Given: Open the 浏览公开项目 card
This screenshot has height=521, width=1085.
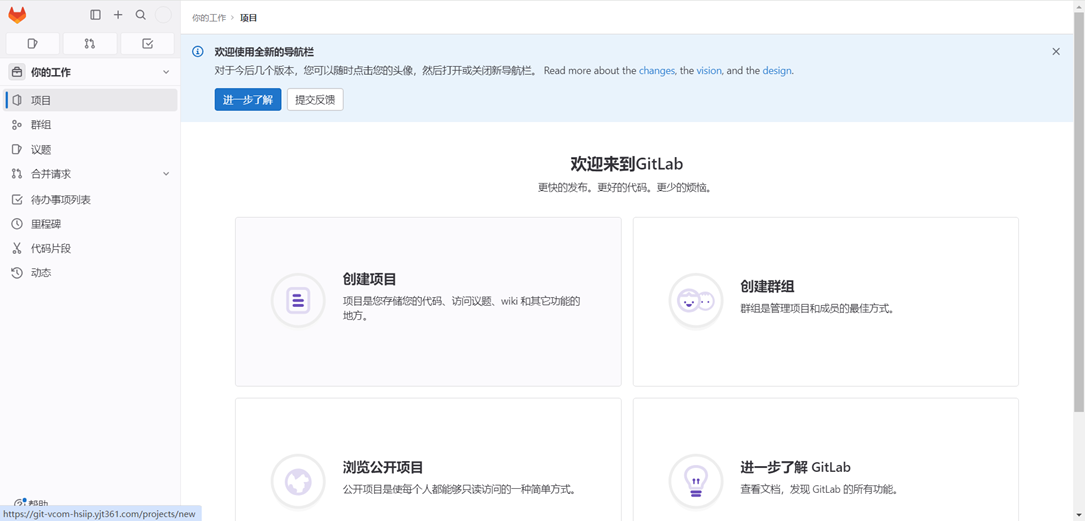Looking at the screenshot, I should (428, 459).
